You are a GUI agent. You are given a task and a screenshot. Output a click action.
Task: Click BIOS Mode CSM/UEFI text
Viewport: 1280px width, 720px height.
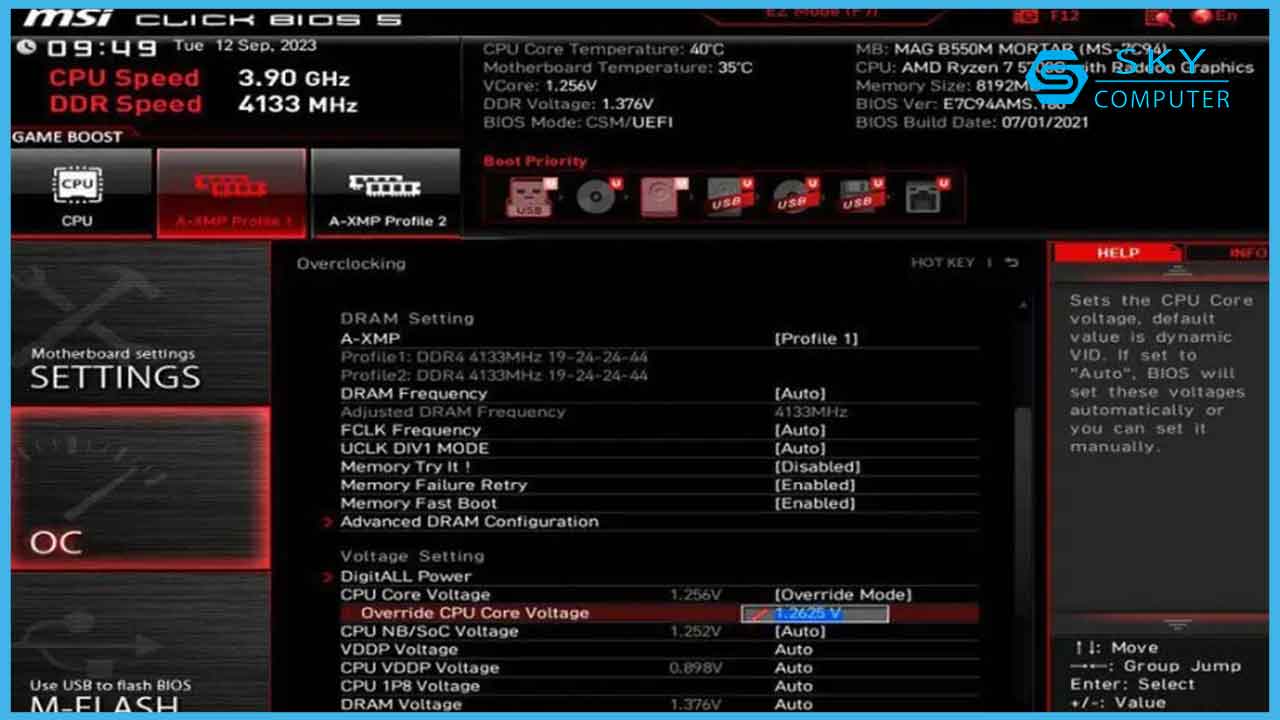tap(578, 122)
